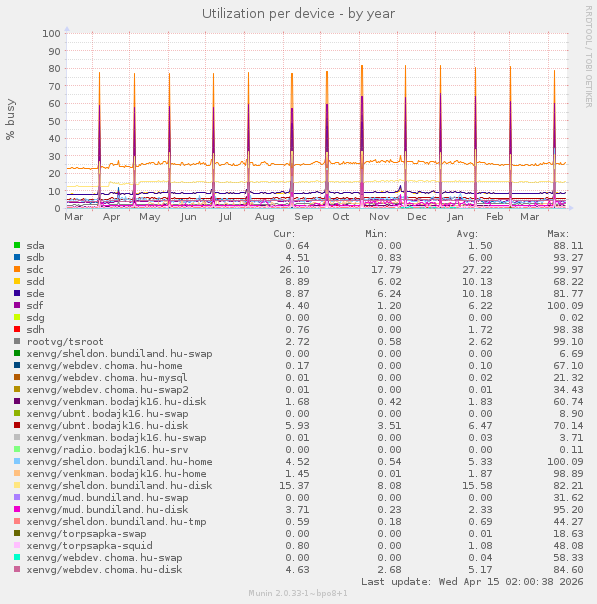
Task: Click sdf max value 100.09
Action: coord(565,305)
